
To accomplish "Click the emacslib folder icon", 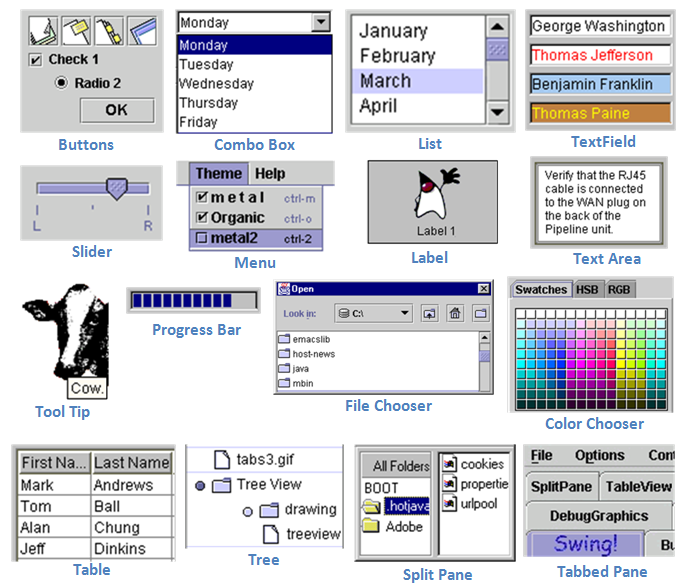I will click(285, 339).
